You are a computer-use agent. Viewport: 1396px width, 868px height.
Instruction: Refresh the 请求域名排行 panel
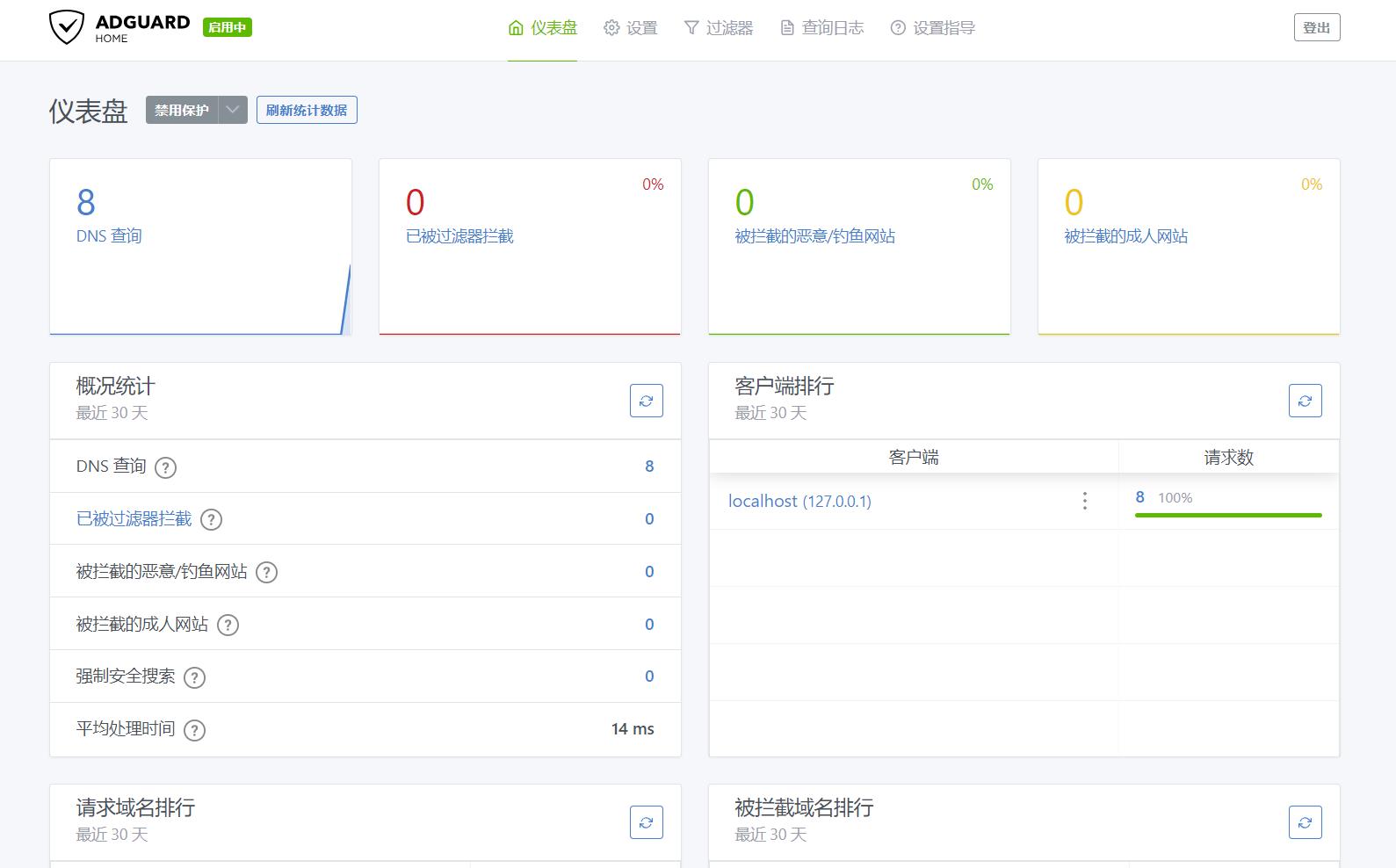pos(647,822)
